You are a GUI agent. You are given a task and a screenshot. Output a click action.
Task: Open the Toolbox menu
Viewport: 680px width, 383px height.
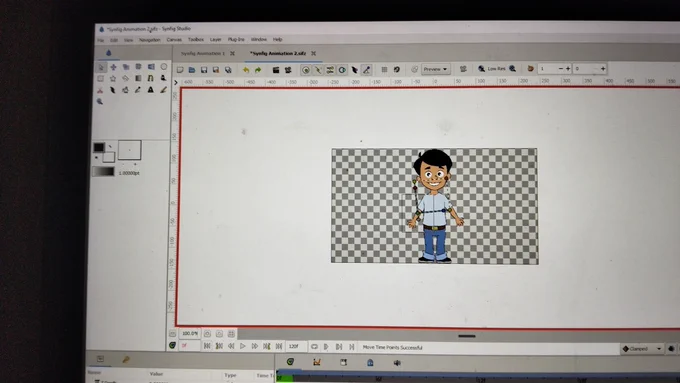196,39
